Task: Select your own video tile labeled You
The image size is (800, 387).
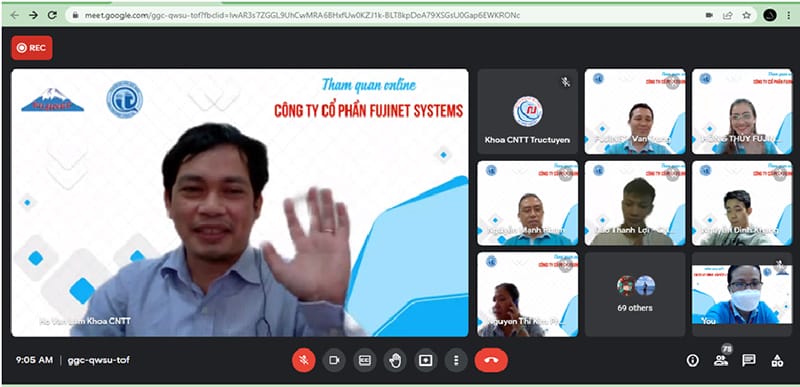Action: [742, 294]
